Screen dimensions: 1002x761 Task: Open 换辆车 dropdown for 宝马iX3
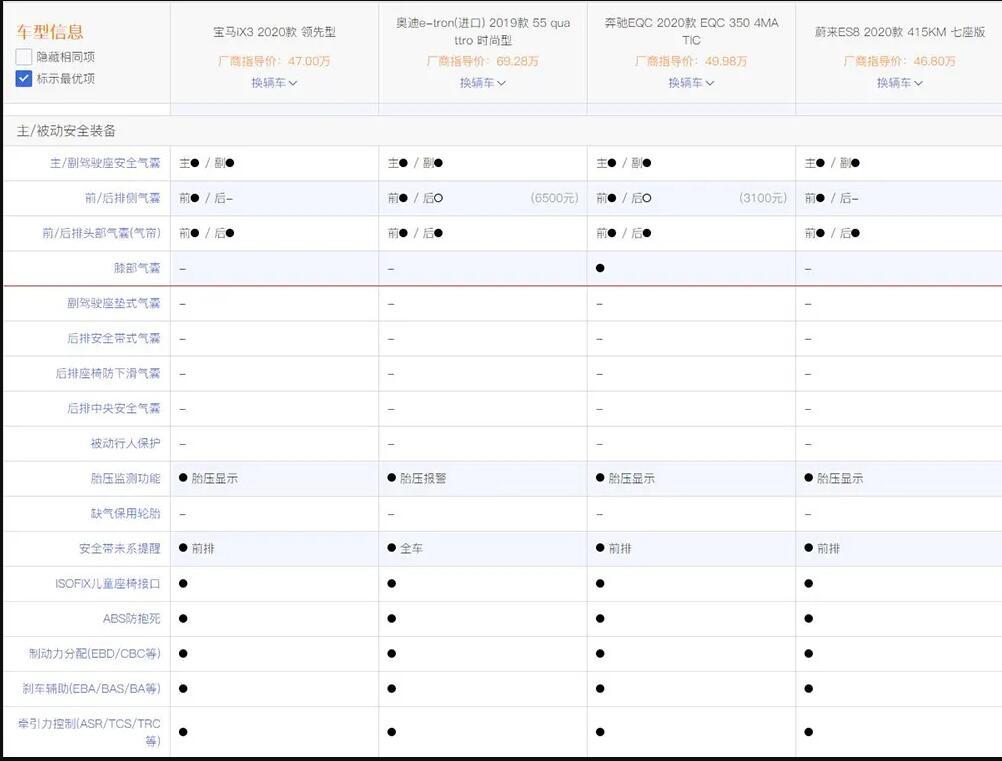pyautogui.click(x=274, y=83)
